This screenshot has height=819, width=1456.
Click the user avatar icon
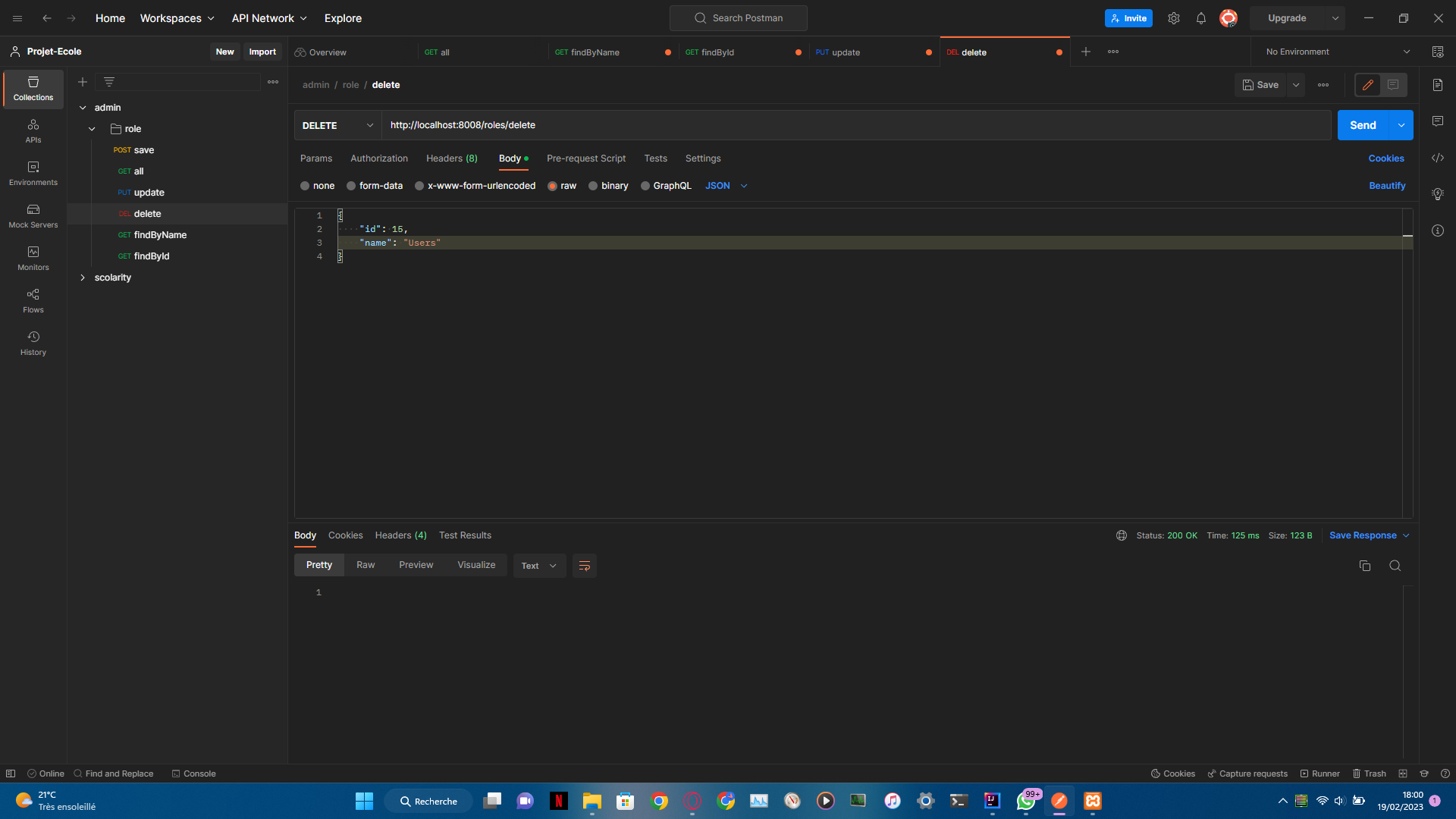tap(1228, 18)
